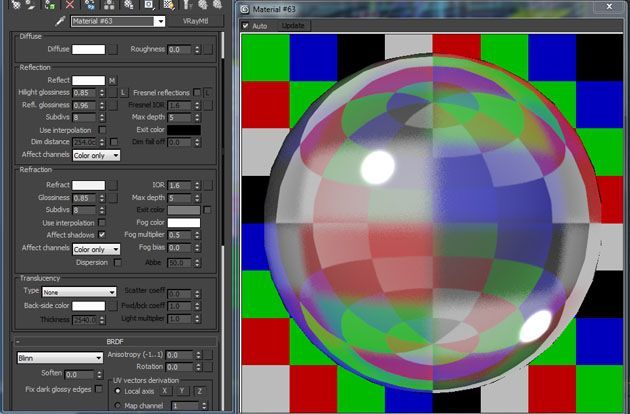
Task: Click the red X Reset Map icon
Action: pos(70,4)
